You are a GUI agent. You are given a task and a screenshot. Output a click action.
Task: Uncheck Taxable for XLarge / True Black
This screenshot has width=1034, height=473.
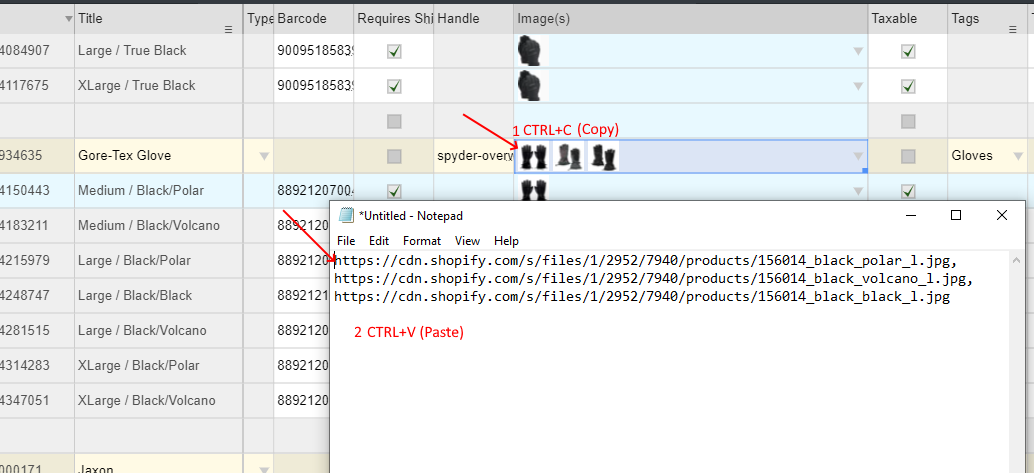click(908, 86)
